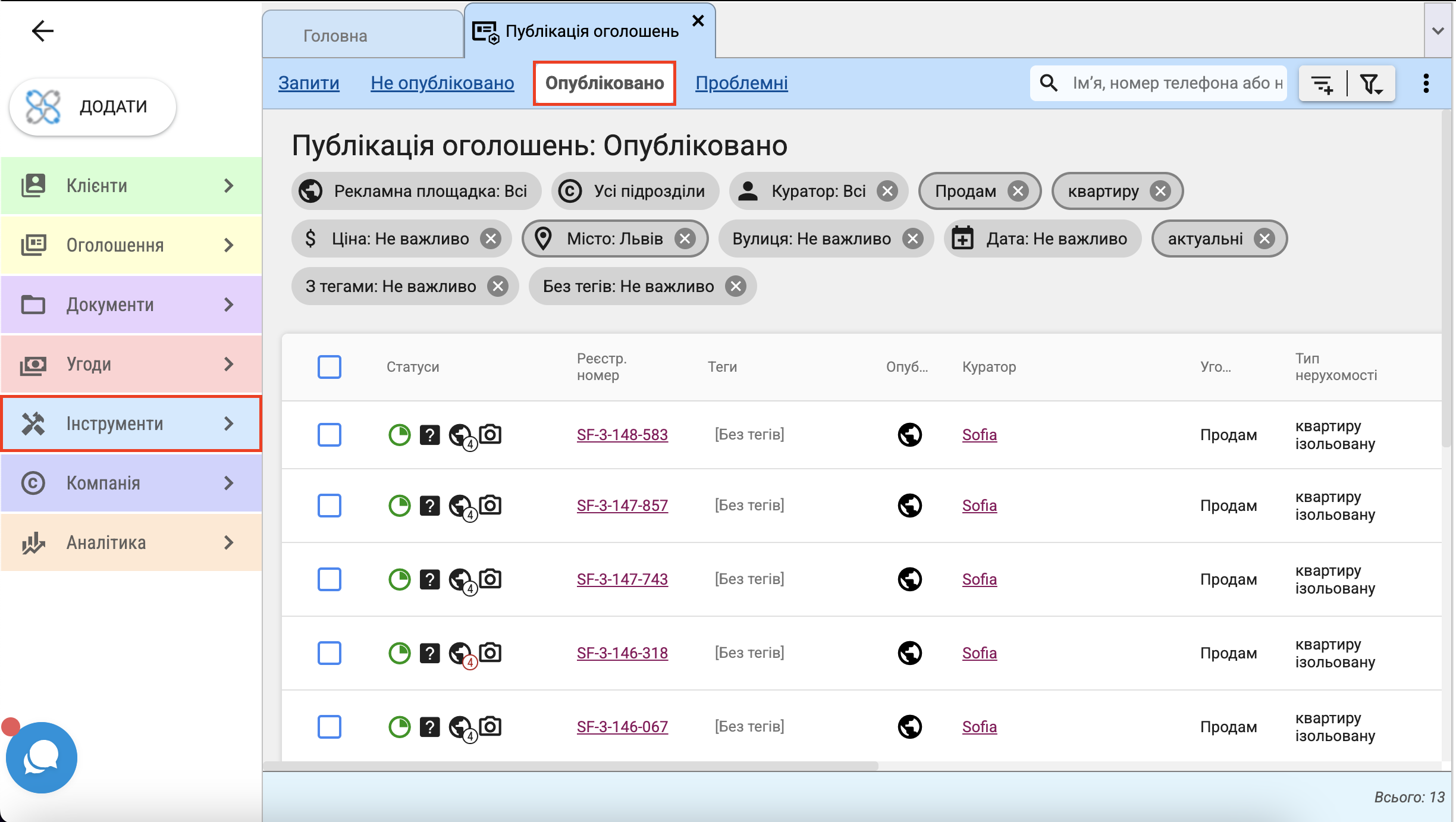1456x822 pixels.
Task: Toggle the select-all header checkbox
Action: (329, 367)
